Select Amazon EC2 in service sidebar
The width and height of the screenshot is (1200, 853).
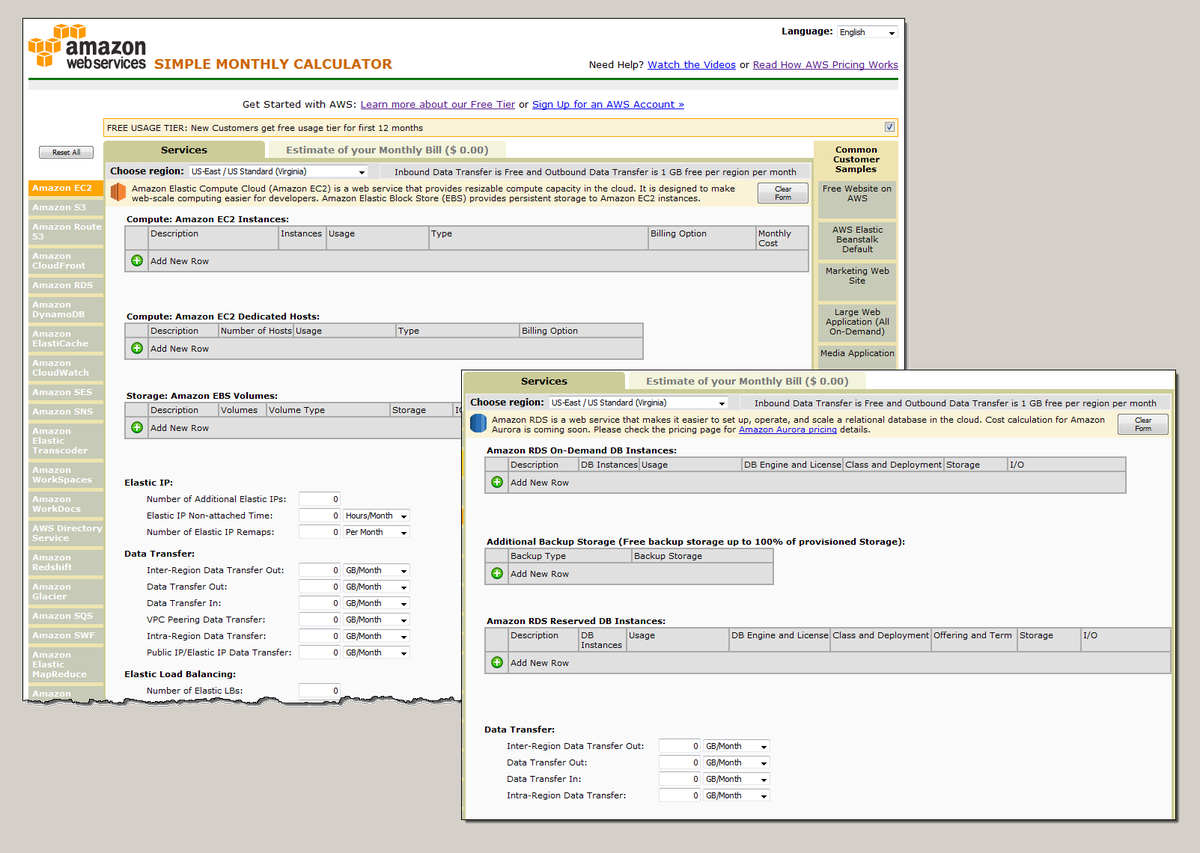click(66, 188)
